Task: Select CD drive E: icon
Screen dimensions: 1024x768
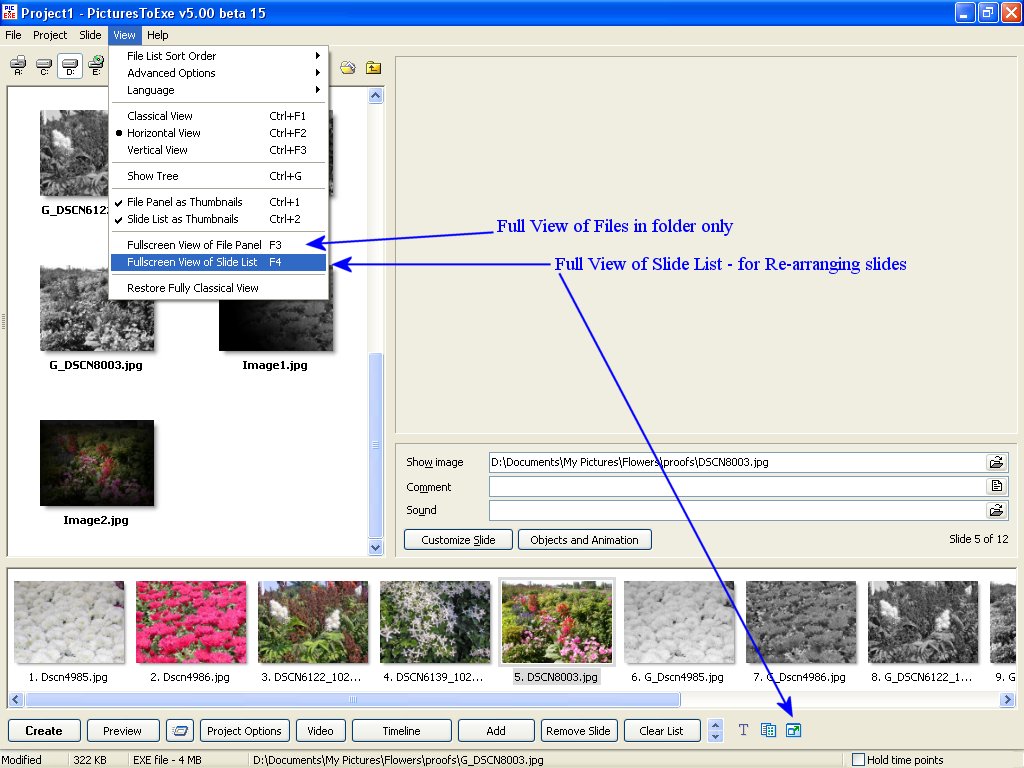Action: 96,65
